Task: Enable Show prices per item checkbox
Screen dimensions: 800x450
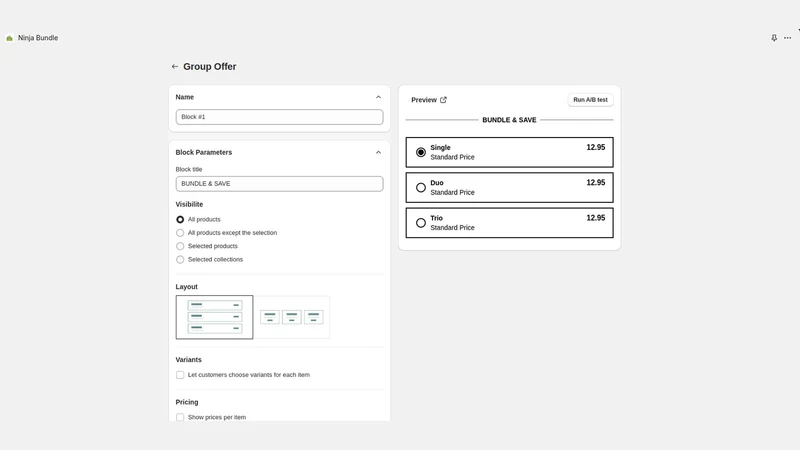Action: pos(180,417)
